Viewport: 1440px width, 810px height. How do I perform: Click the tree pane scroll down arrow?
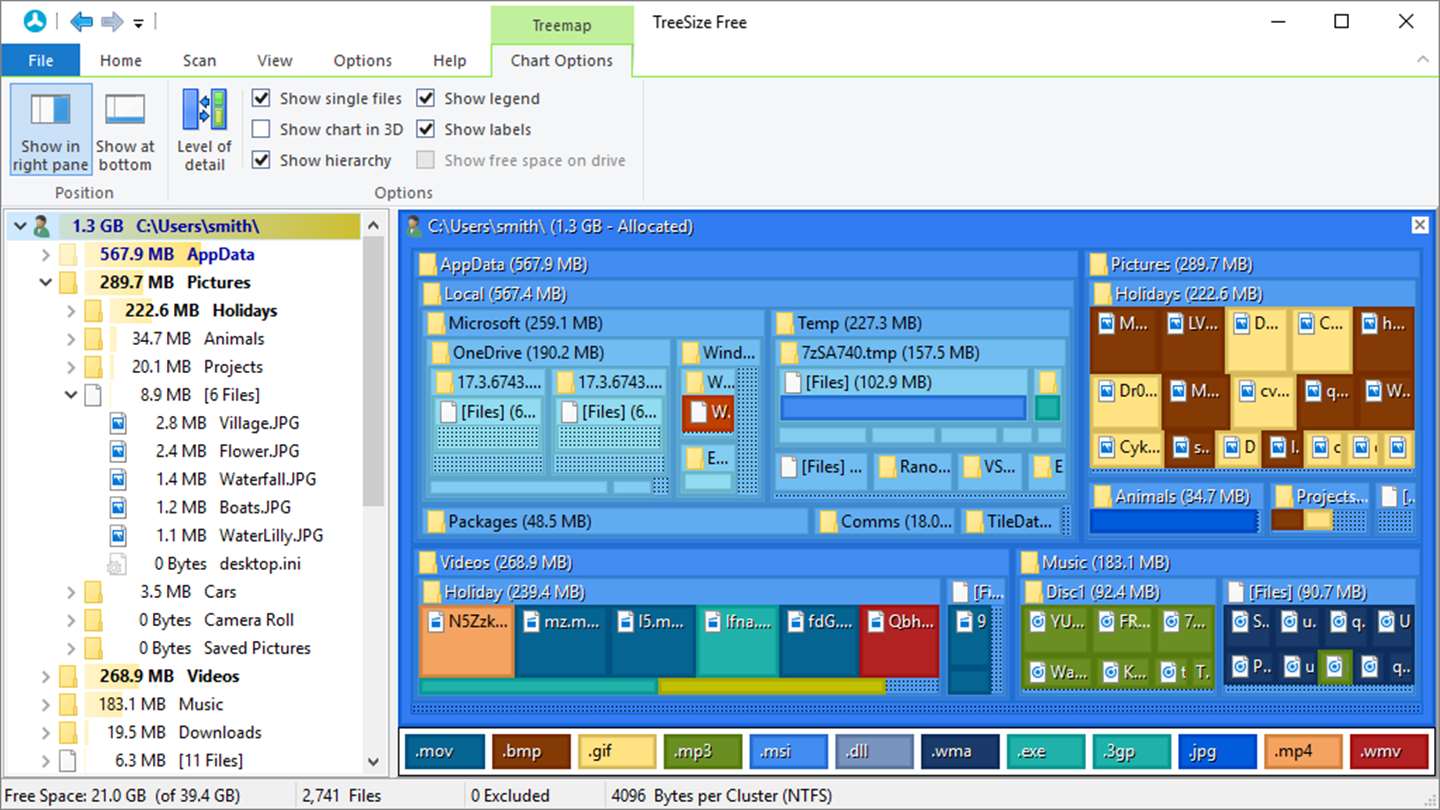click(373, 762)
